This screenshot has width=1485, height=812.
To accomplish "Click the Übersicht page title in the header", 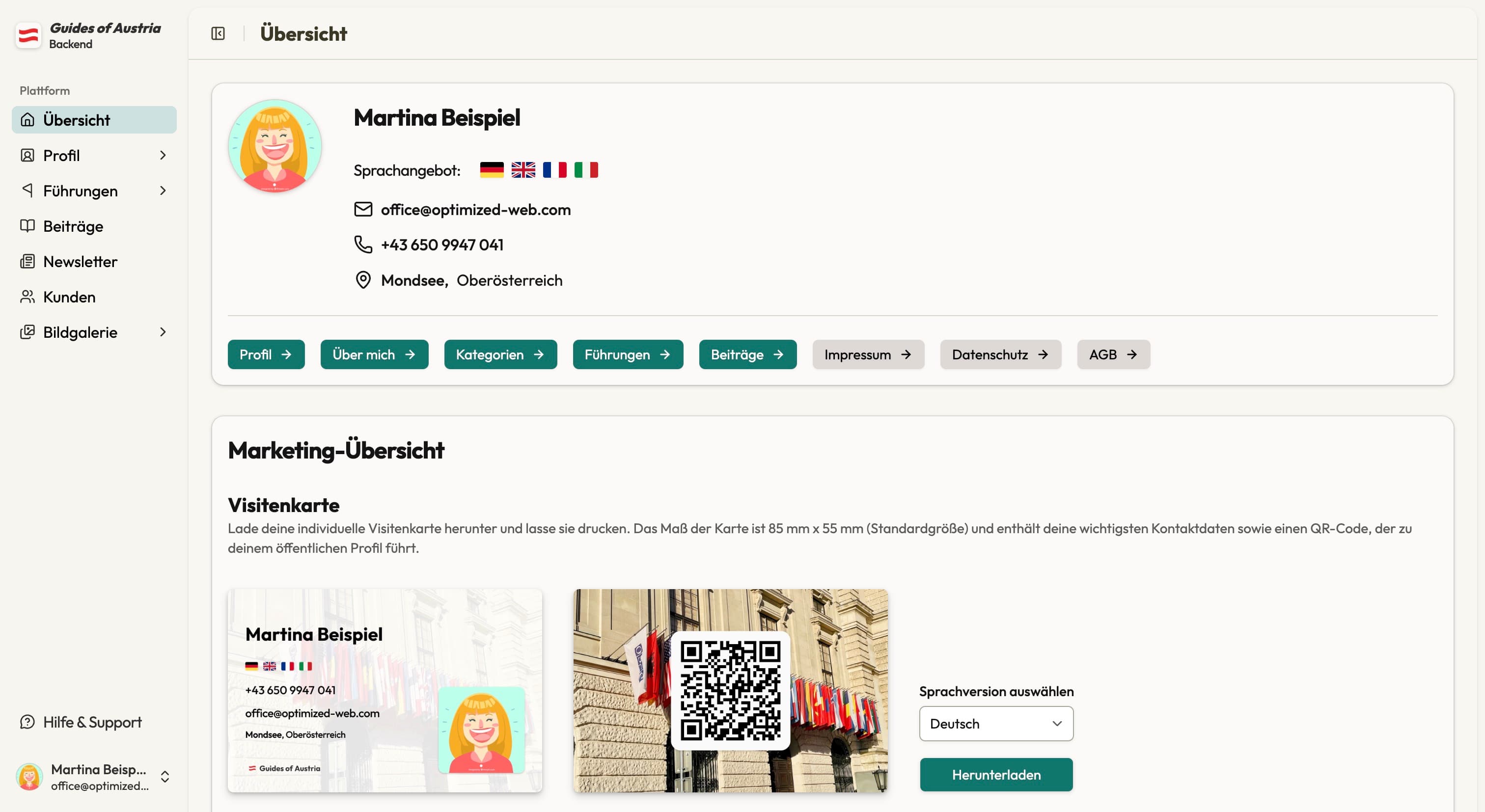I will tap(303, 33).
